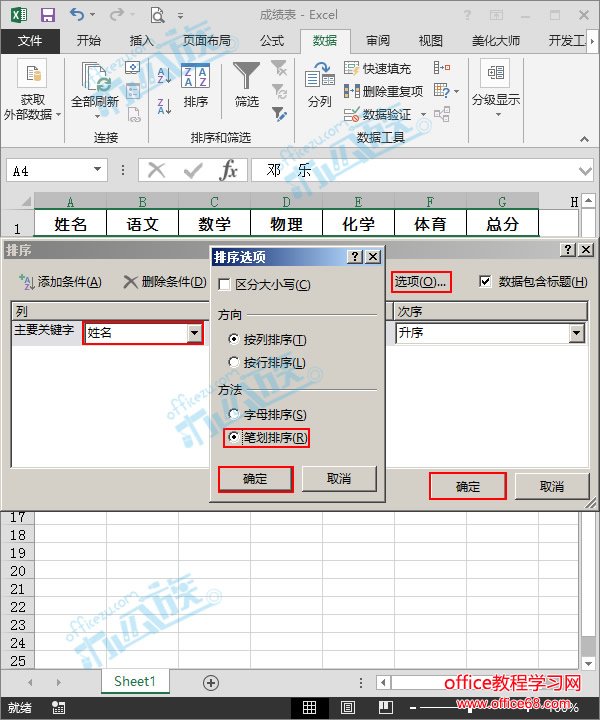Open the 主要关键字 column dropdown showing 姓名
Viewport: 600px width, 720px height.
pyautogui.click(x=195, y=333)
